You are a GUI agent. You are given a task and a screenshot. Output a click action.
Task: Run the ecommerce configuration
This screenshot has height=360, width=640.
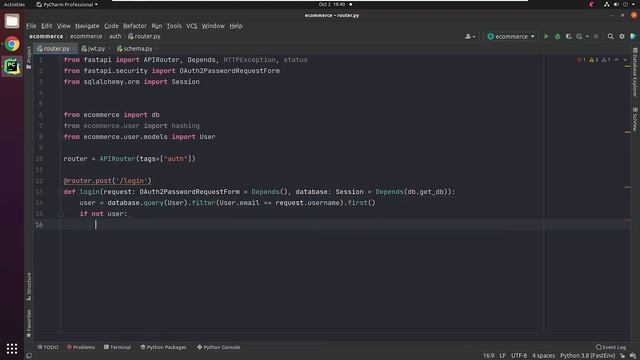point(546,36)
